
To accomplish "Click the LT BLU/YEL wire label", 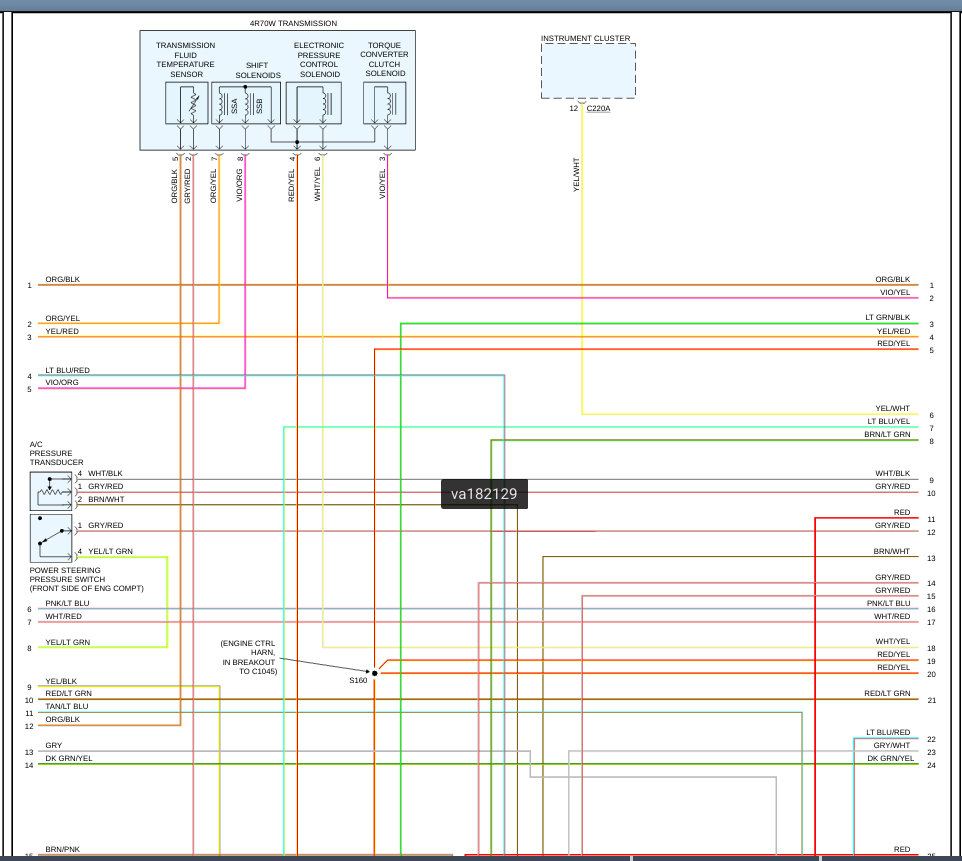I will (888, 421).
